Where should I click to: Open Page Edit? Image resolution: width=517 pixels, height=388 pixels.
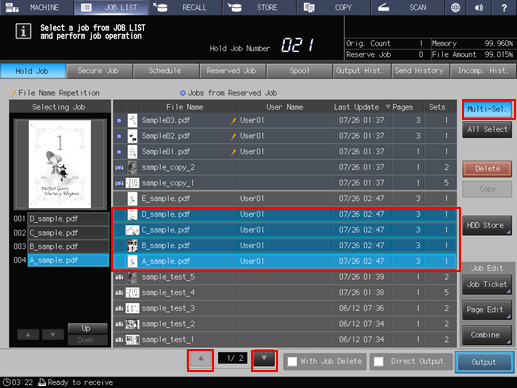click(x=487, y=310)
